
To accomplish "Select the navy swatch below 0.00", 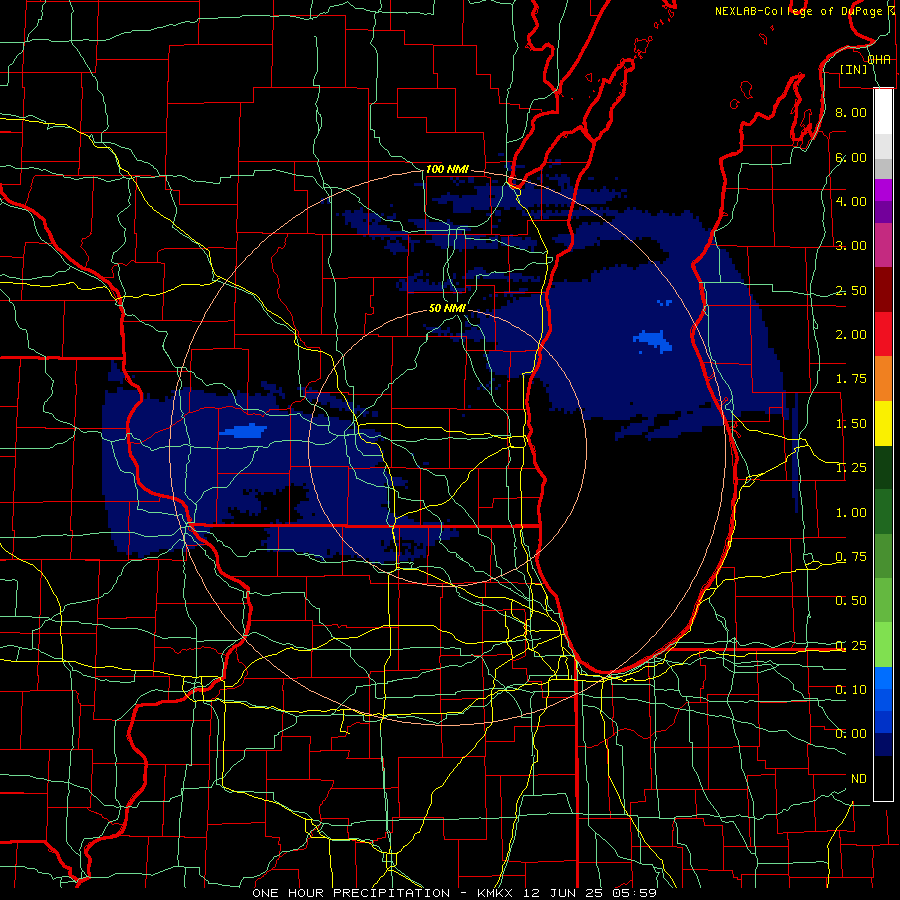I will click(x=883, y=745).
